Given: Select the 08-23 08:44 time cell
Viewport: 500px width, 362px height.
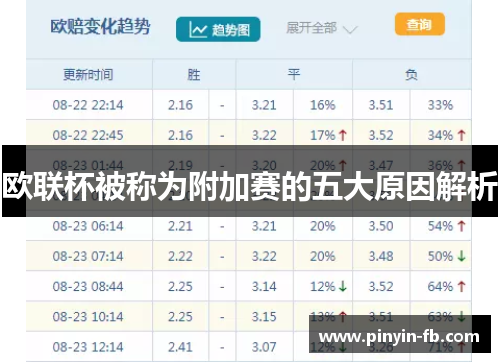Looking at the screenshot, I should 88,286.
